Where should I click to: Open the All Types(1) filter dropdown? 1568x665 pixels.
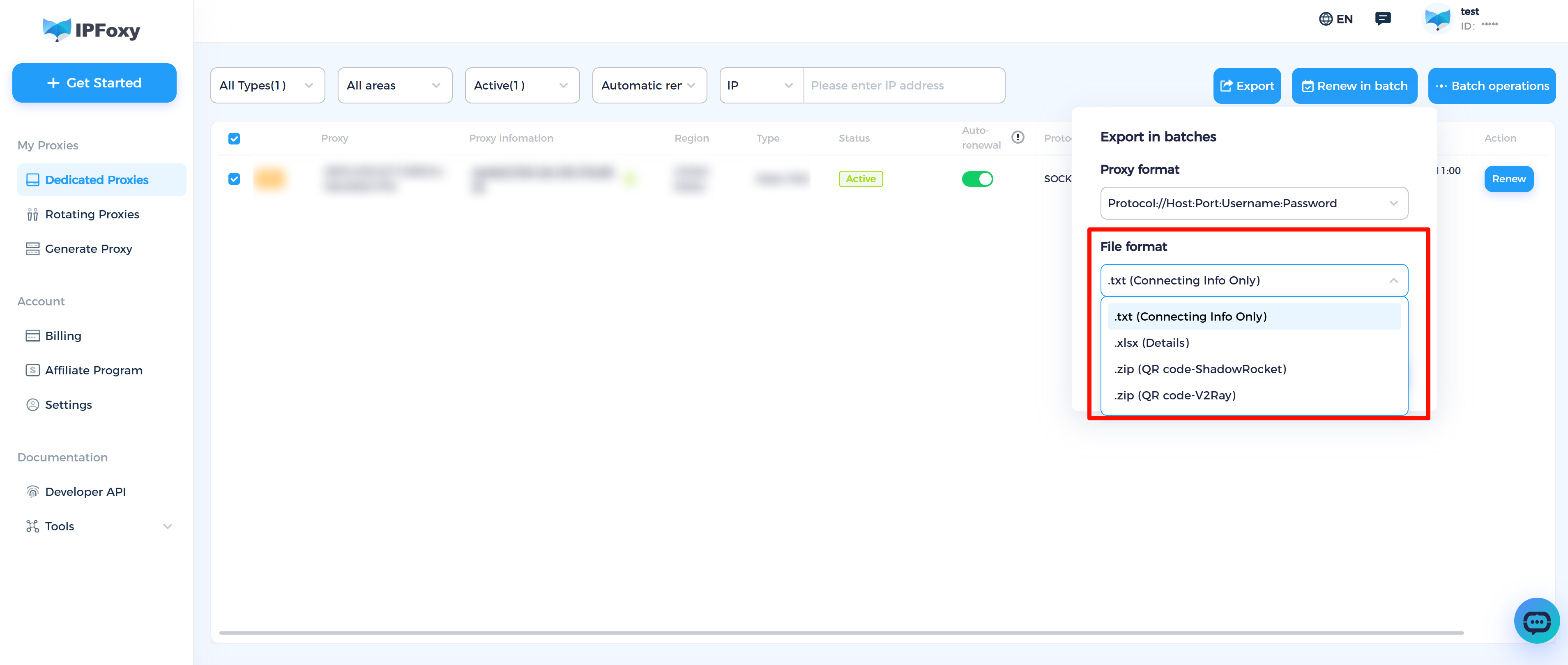point(267,86)
